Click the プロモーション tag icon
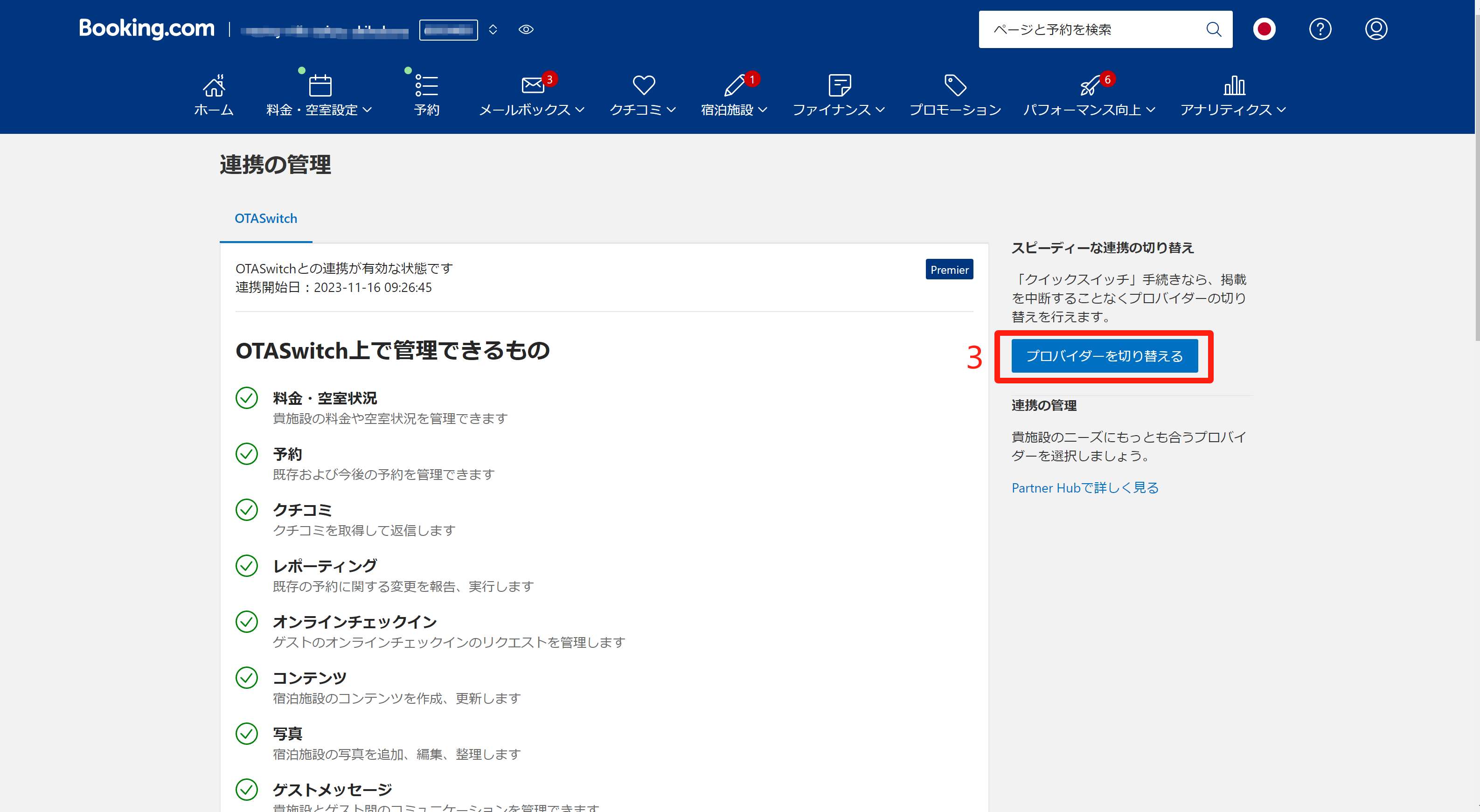The width and height of the screenshot is (1480, 812). [955, 86]
